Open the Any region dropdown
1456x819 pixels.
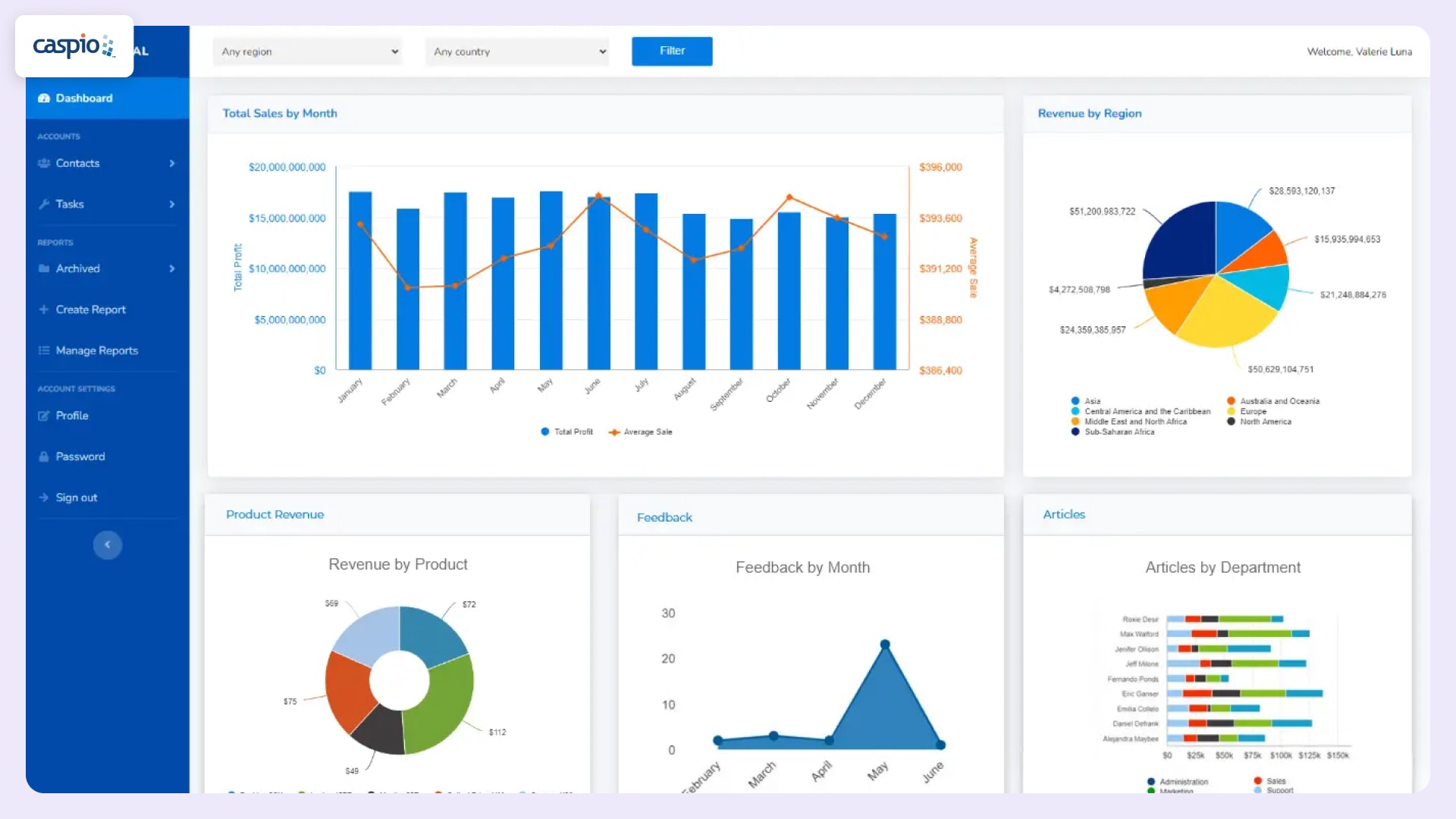click(x=307, y=52)
